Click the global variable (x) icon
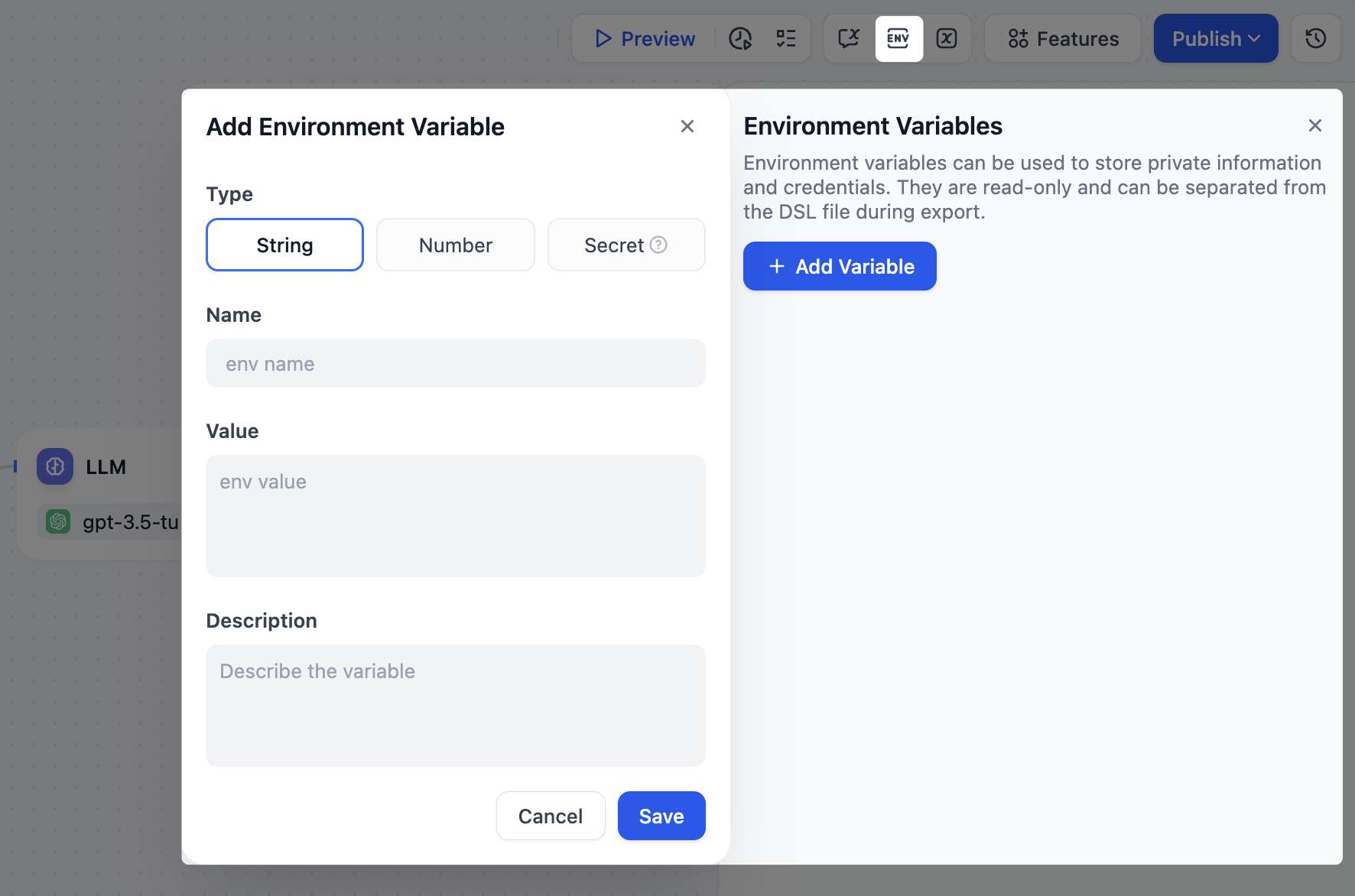The image size is (1355, 896). 947,38
